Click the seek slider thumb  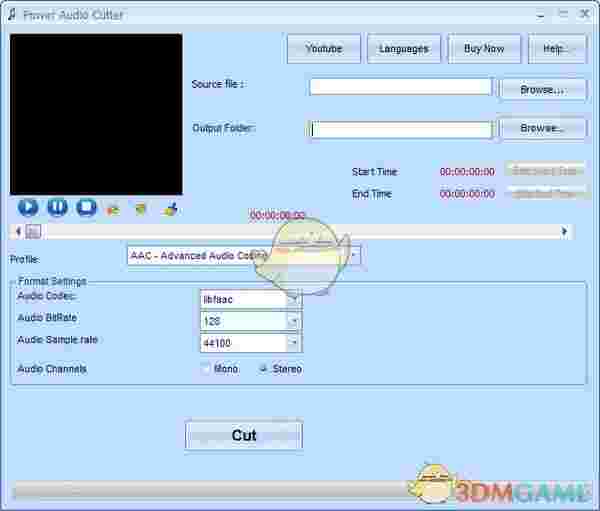coord(33,232)
